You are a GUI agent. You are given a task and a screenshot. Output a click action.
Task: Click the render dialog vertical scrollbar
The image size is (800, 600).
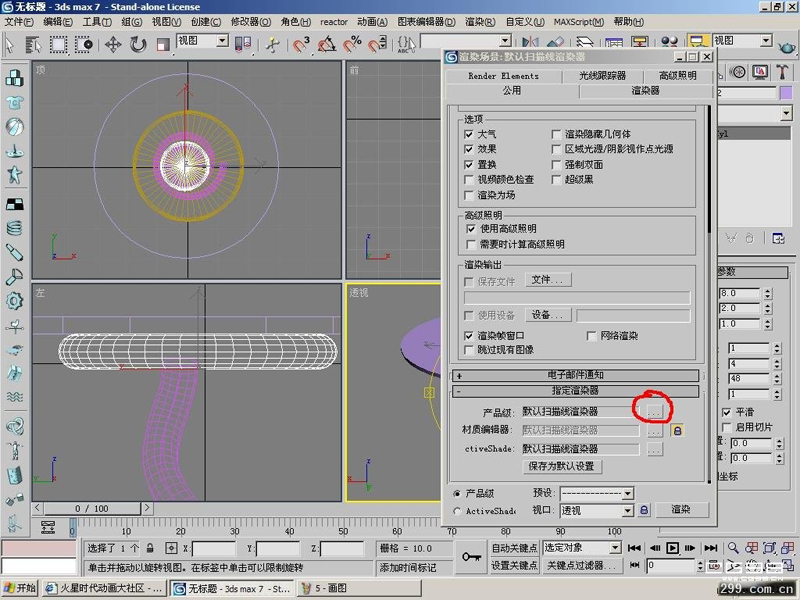(x=709, y=293)
